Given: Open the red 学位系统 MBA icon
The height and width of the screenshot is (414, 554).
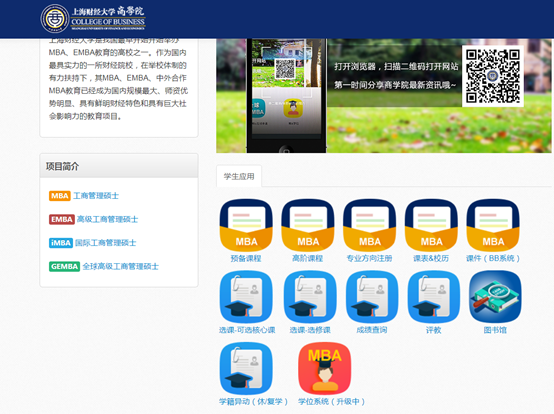Looking at the screenshot, I should (x=325, y=368).
